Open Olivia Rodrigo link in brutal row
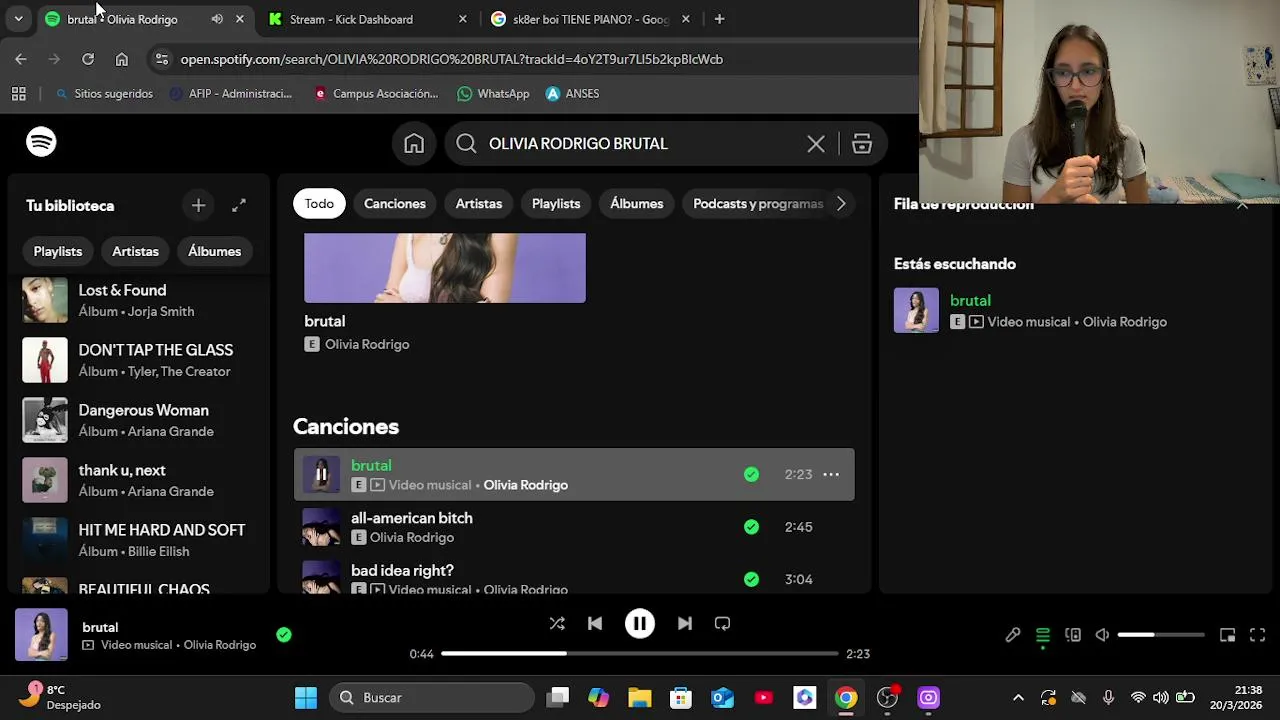 coord(526,485)
